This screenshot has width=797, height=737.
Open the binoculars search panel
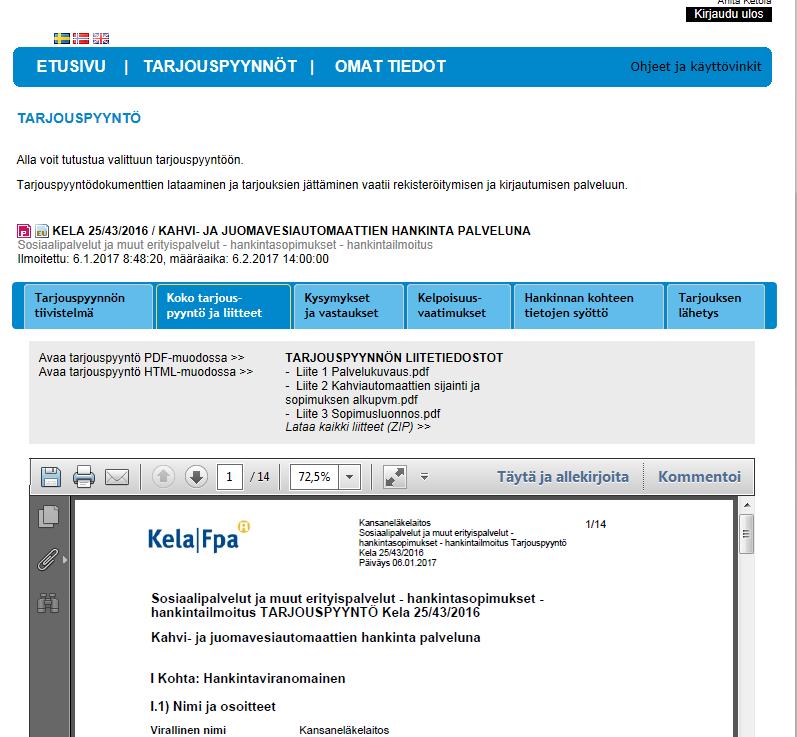48,603
